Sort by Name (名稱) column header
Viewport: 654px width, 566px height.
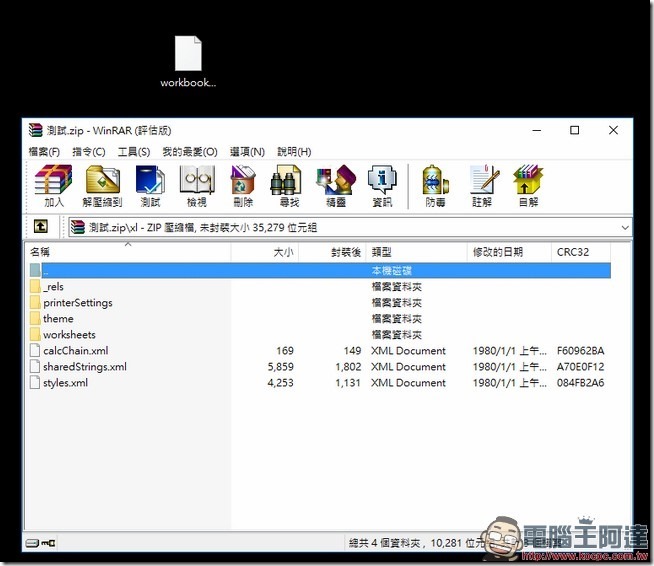(x=128, y=252)
